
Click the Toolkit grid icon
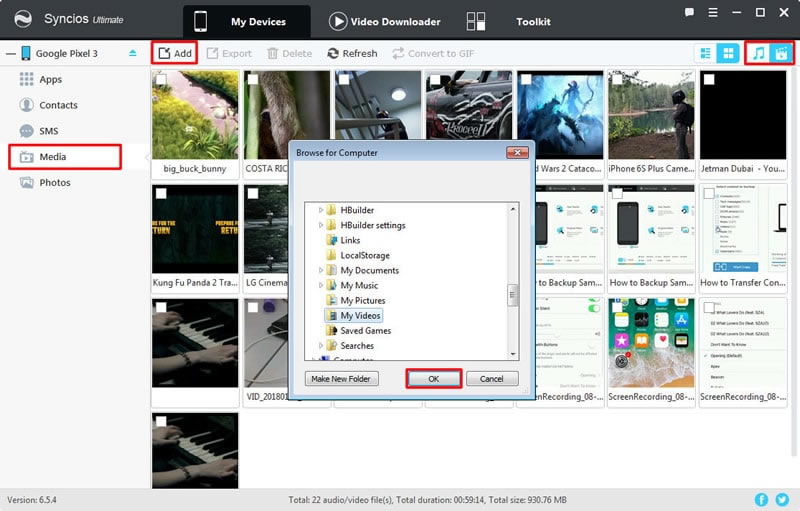tap(476, 21)
